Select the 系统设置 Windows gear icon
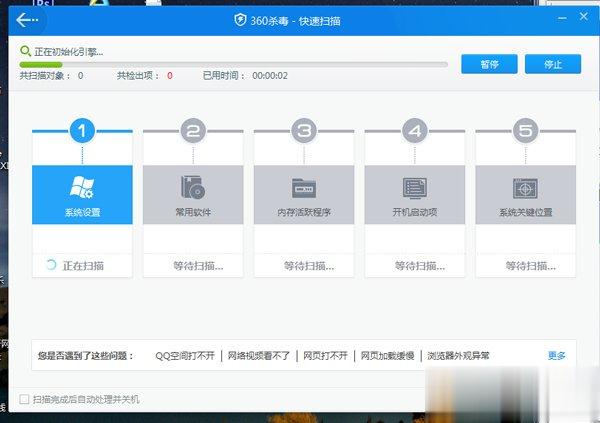The height and width of the screenshot is (423, 600). pyautogui.click(x=81, y=187)
